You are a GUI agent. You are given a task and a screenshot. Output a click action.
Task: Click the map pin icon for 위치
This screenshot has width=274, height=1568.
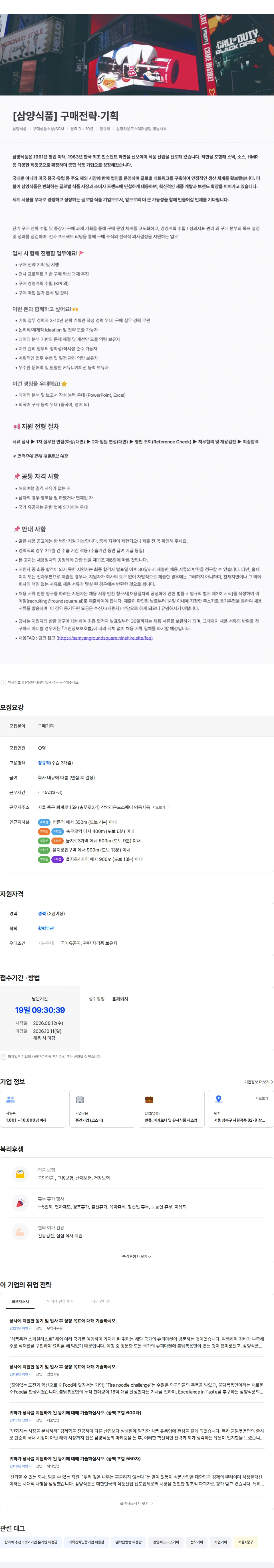(x=219, y=1099)
